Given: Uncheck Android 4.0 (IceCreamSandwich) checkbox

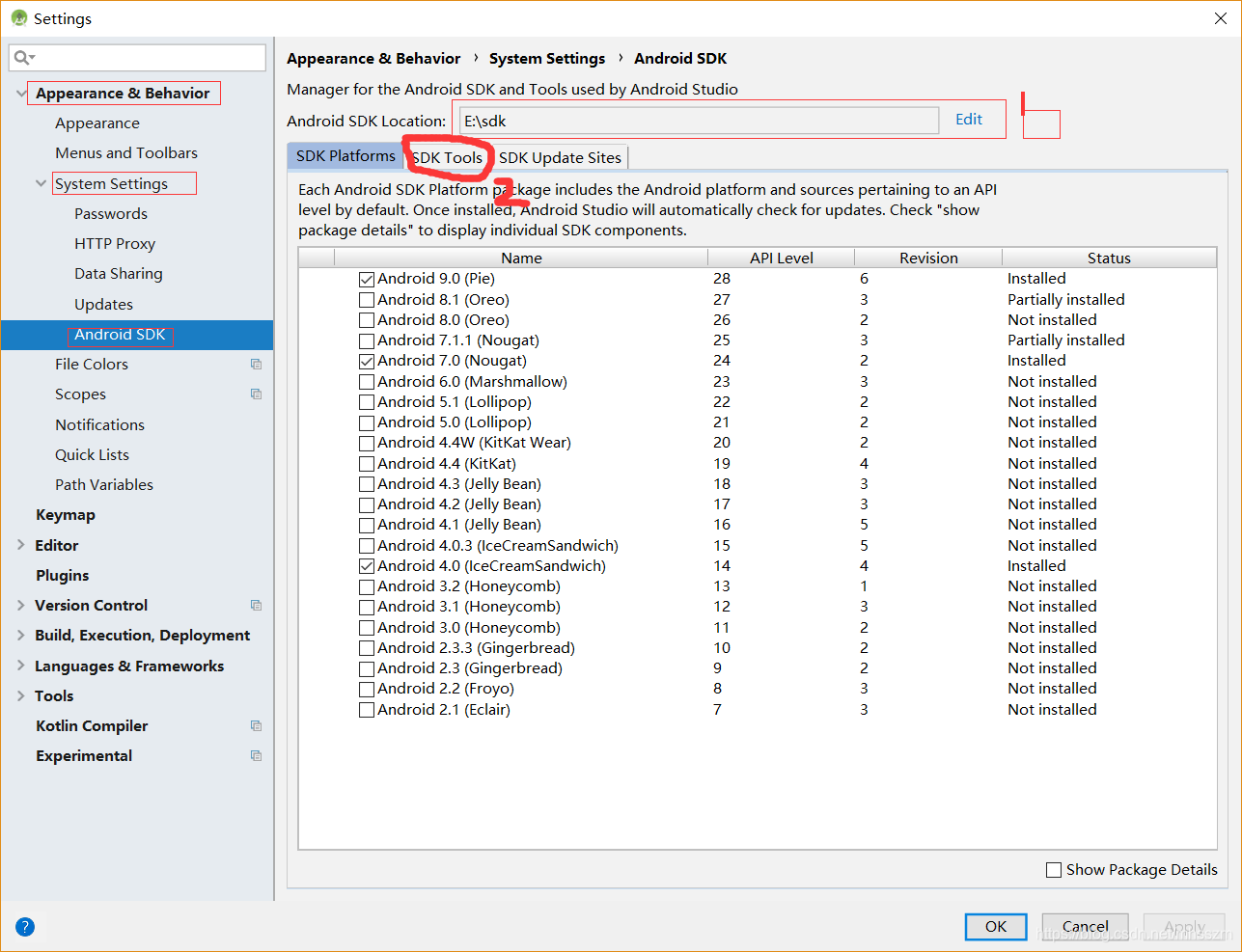Looking at the screenshot, I should (x=367, y=566).
